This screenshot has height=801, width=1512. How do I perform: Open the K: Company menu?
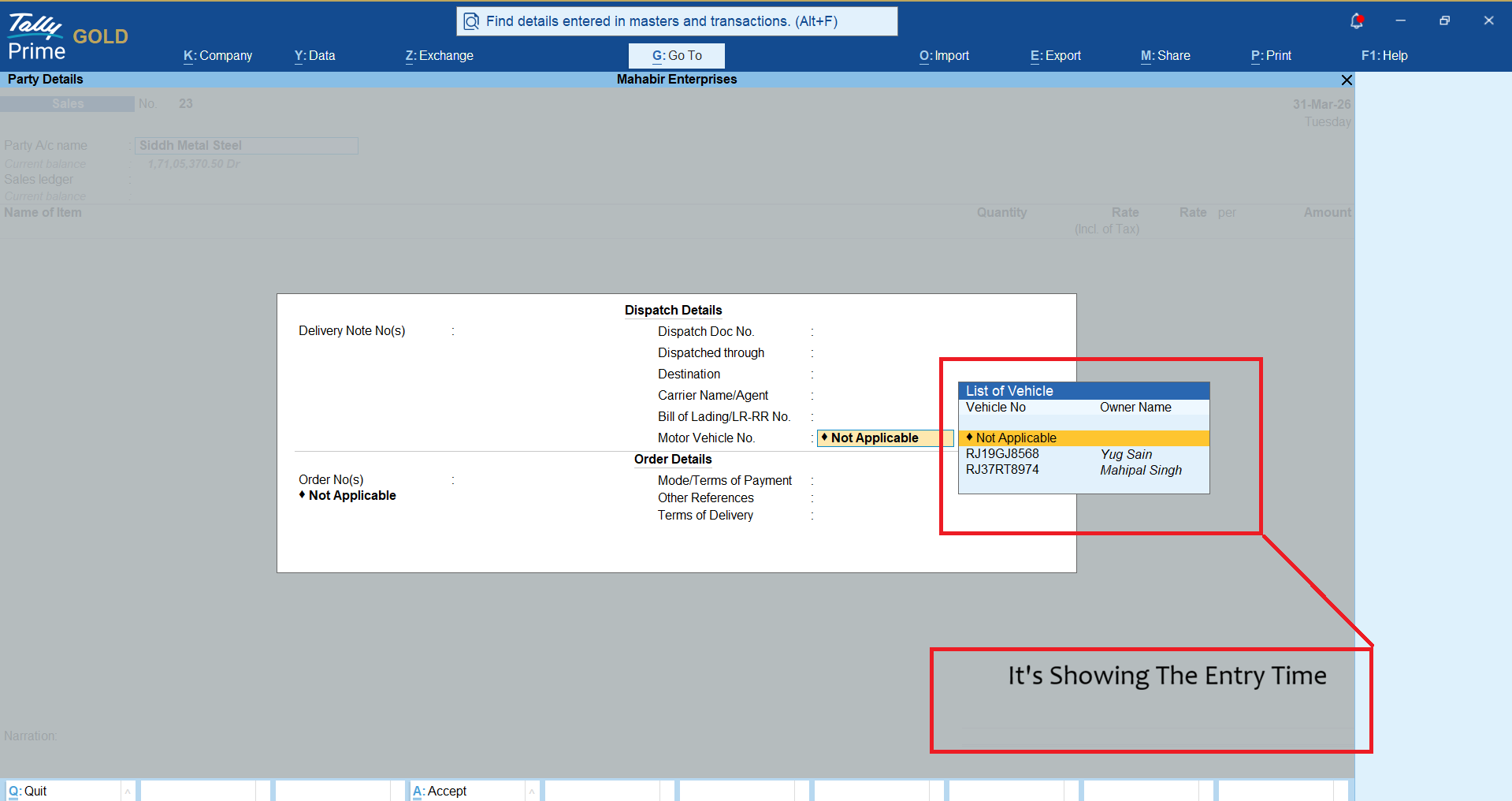coord(218,56)
